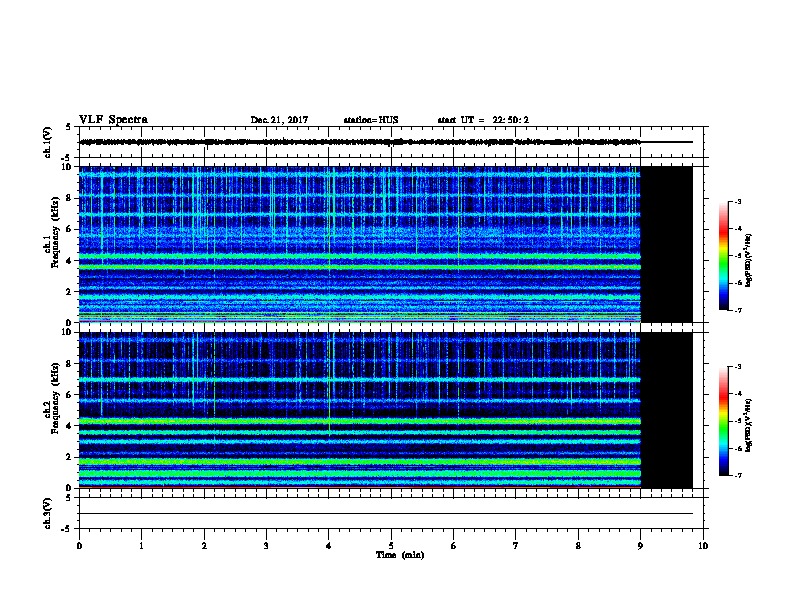792x612 pixels.
Task: Click the "-5" tick on ch.2 color bar
Action: [737, 421]
